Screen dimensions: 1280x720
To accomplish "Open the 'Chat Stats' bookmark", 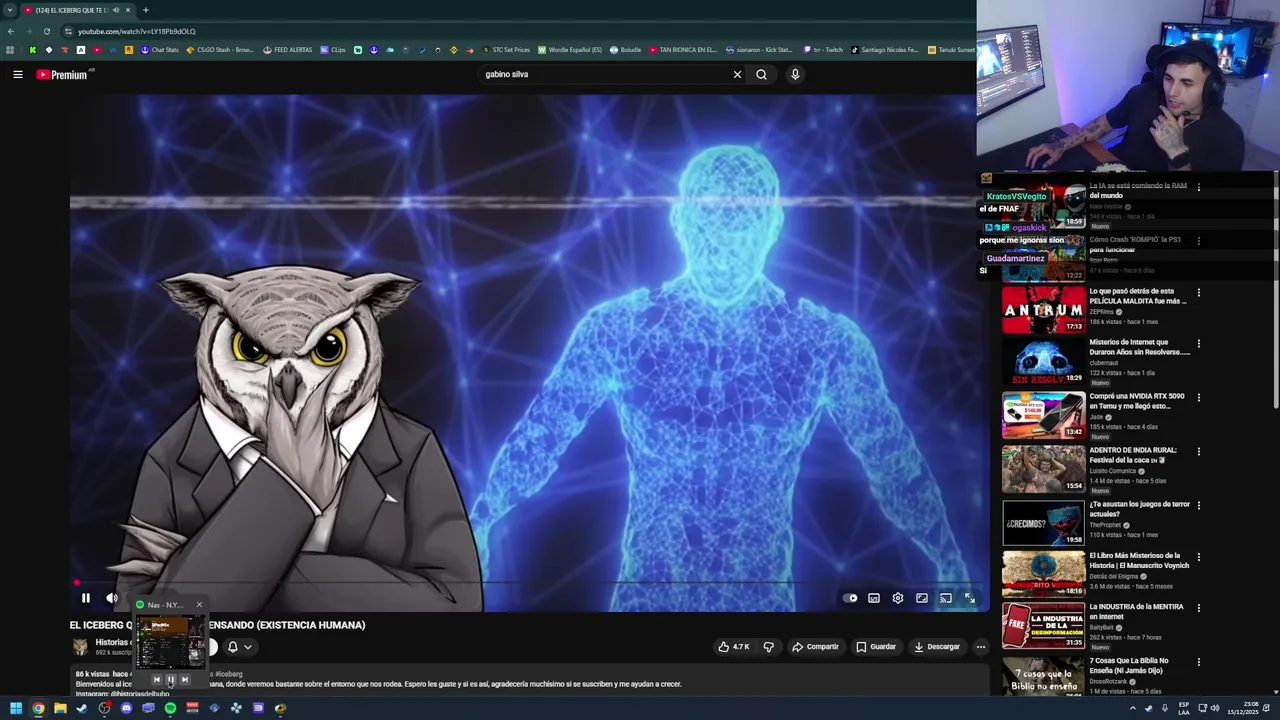I will click(160, 50).
